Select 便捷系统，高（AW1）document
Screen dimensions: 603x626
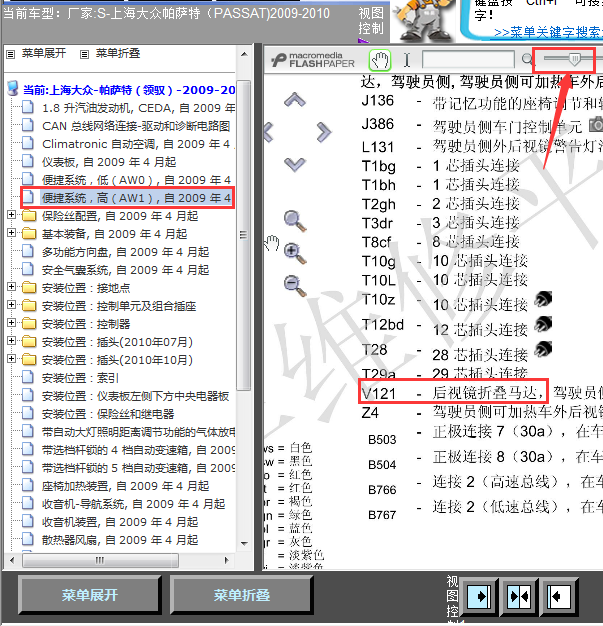point(136,198)
